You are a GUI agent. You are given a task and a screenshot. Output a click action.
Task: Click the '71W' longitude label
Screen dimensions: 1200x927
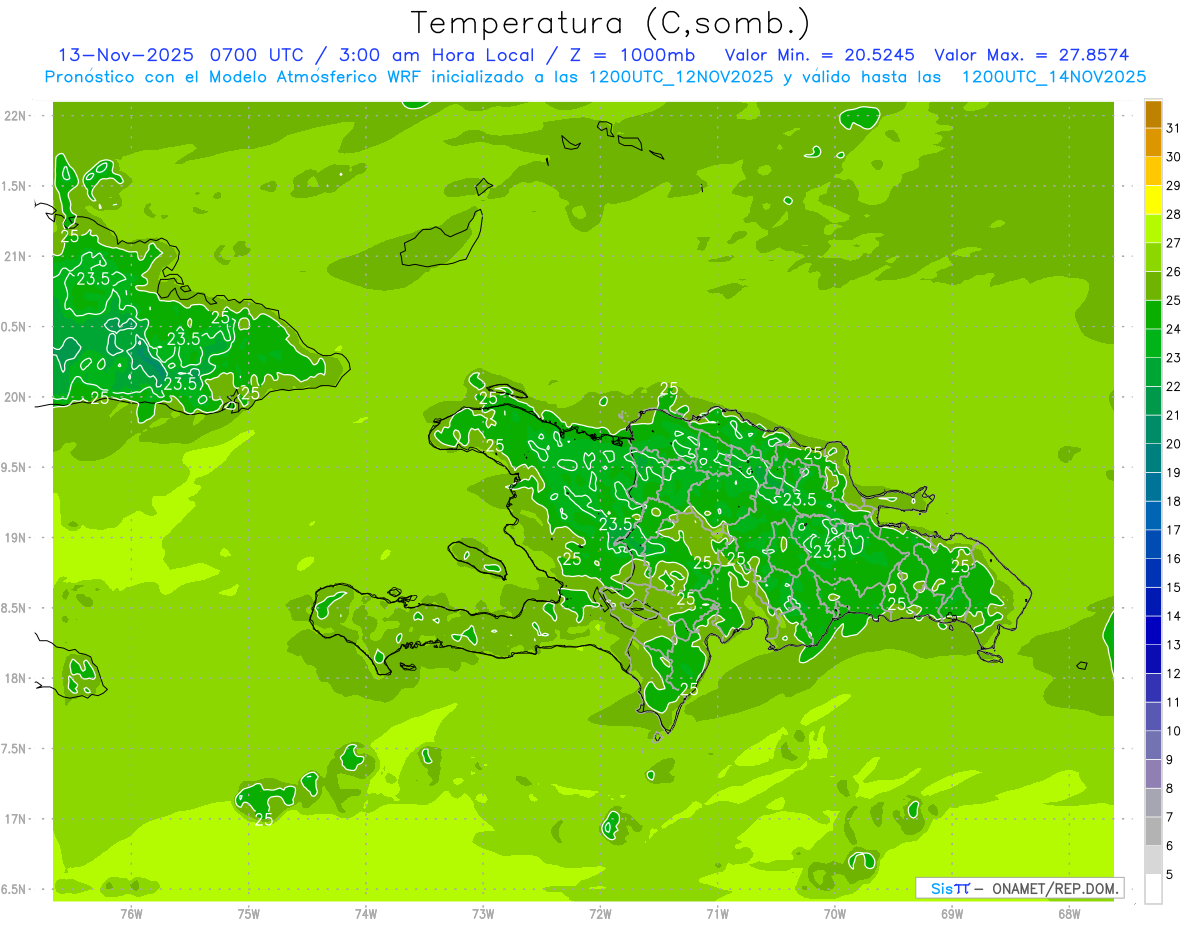(x=717, y=914)
